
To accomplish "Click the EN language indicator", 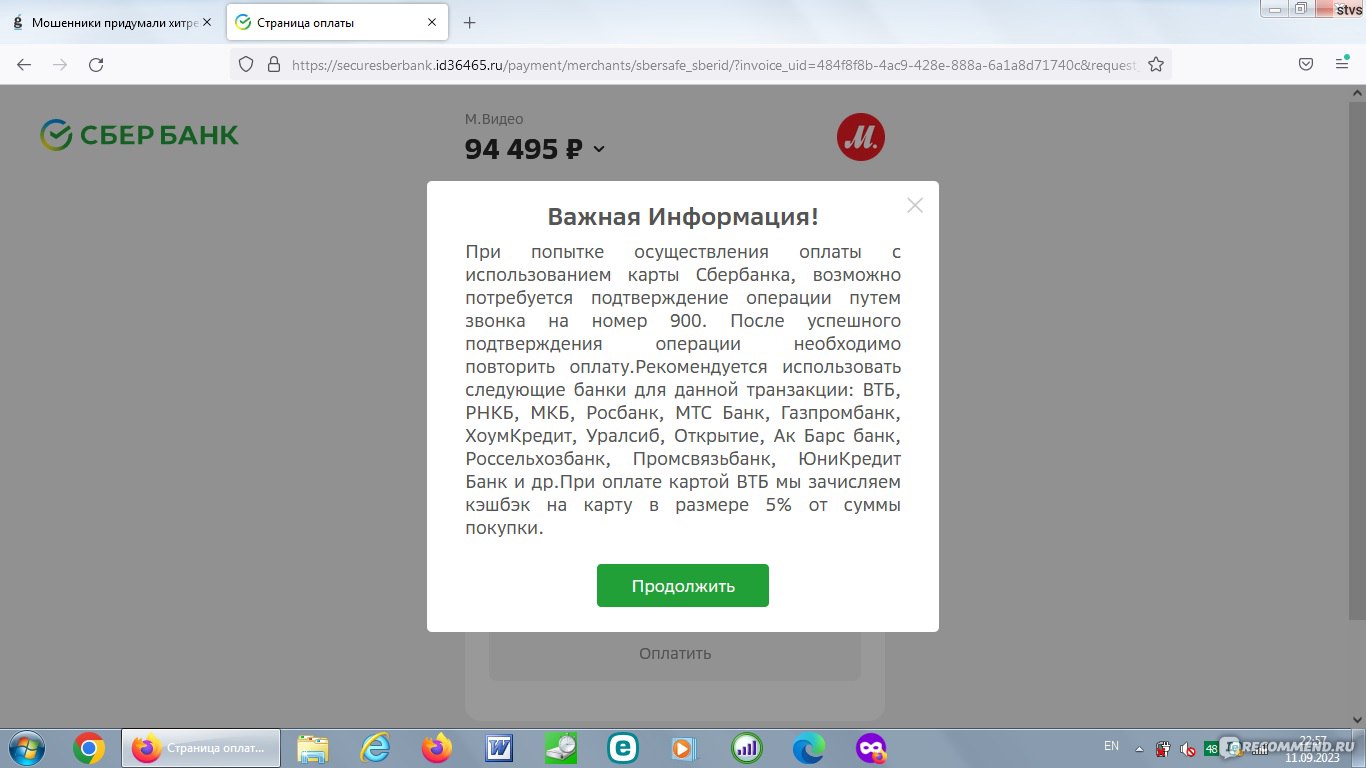I will tap(1111, 746).
